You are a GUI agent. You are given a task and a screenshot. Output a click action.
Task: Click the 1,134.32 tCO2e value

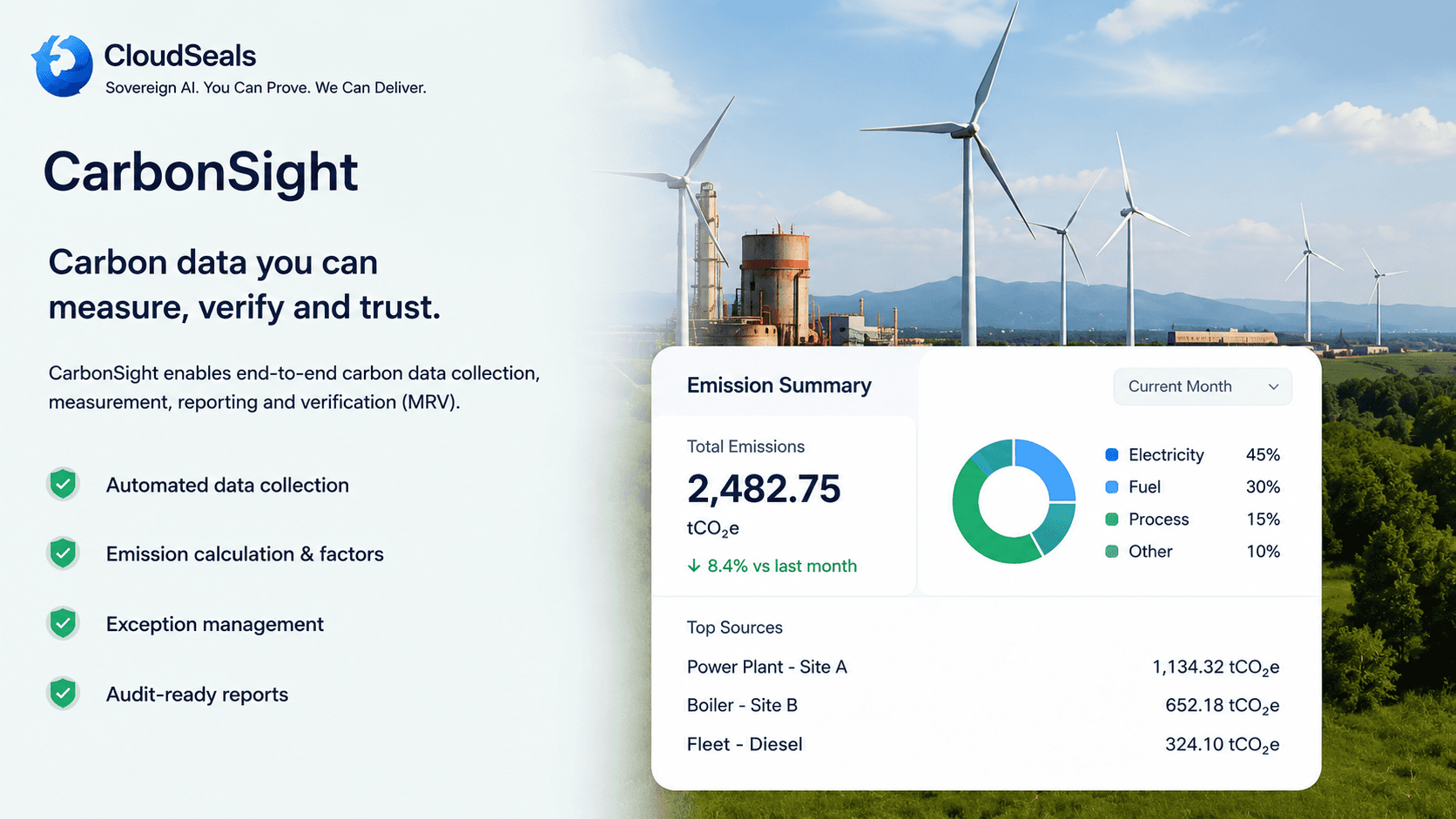[1216, 668]
